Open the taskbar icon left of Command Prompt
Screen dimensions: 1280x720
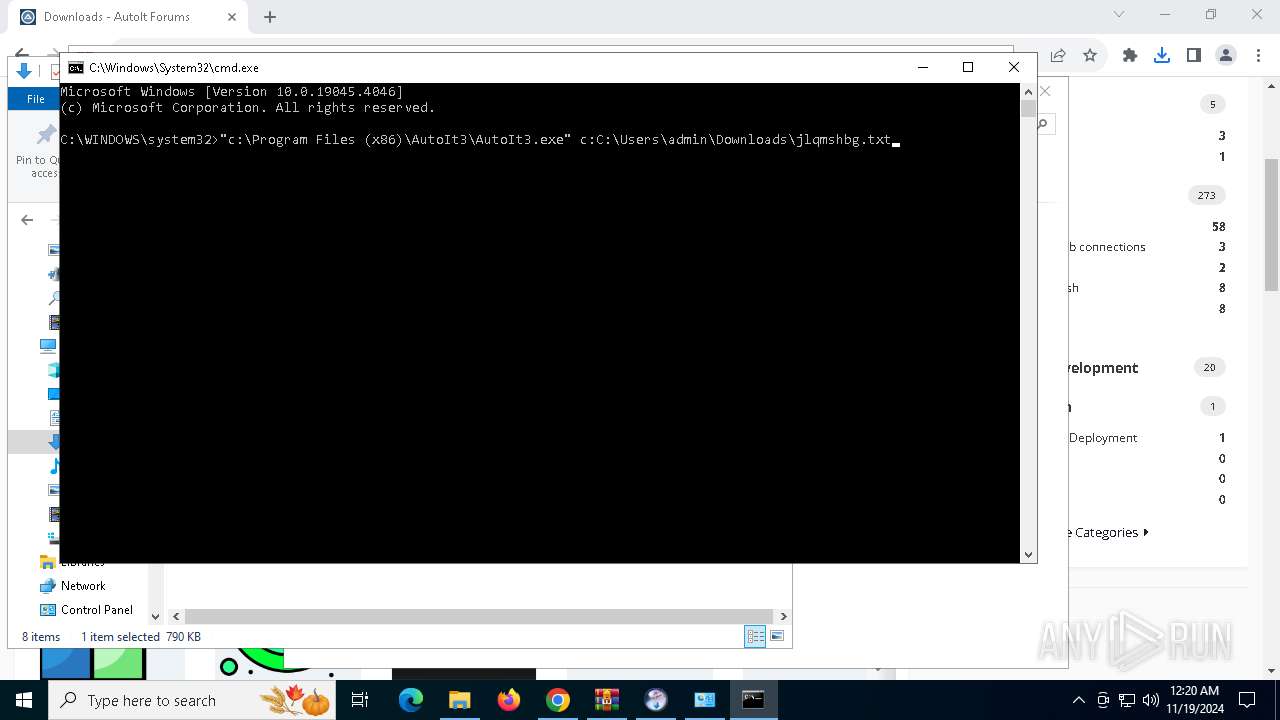click(704, 700)
